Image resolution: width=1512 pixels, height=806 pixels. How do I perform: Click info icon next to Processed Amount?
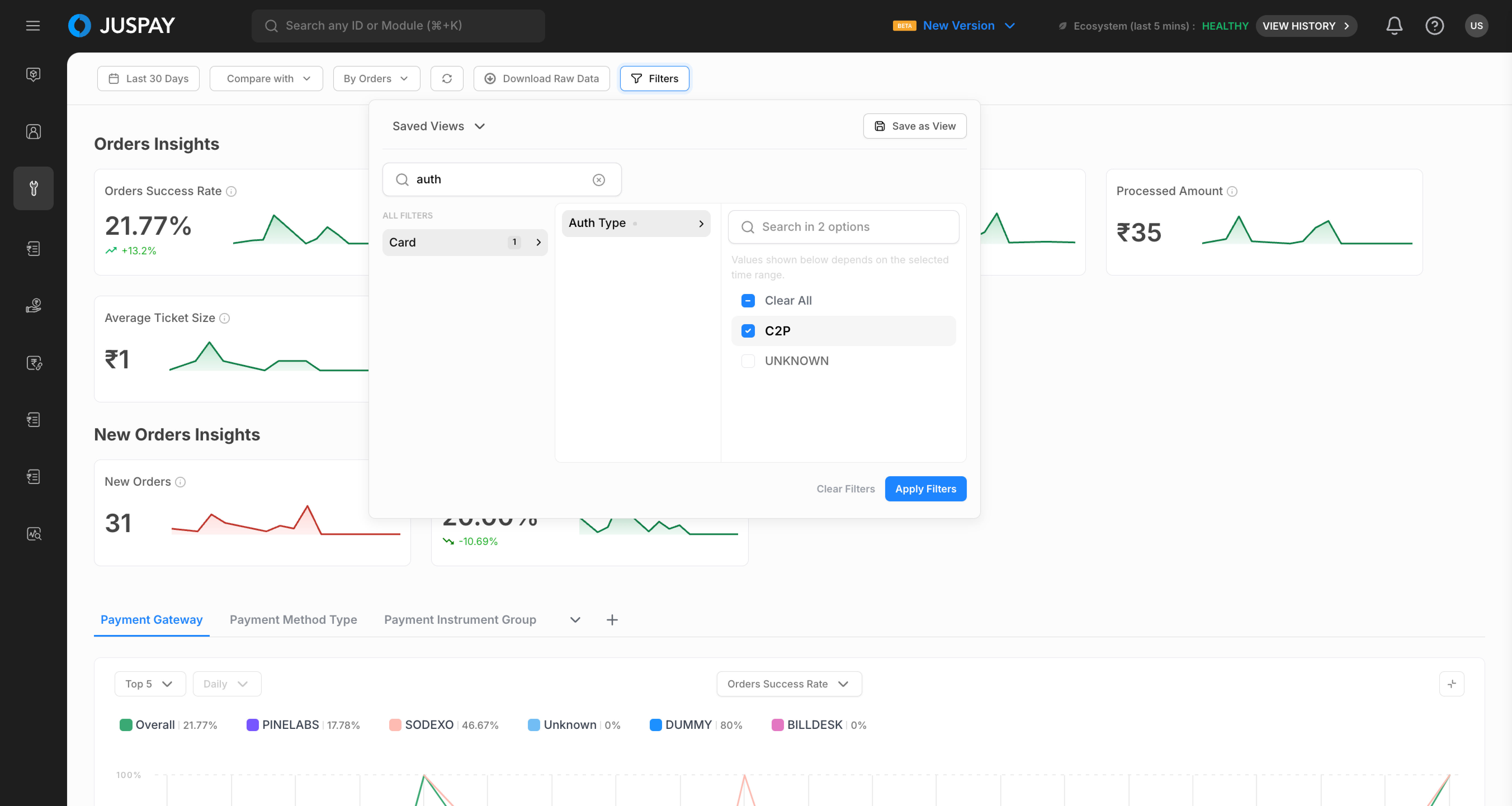[1232, 192]
